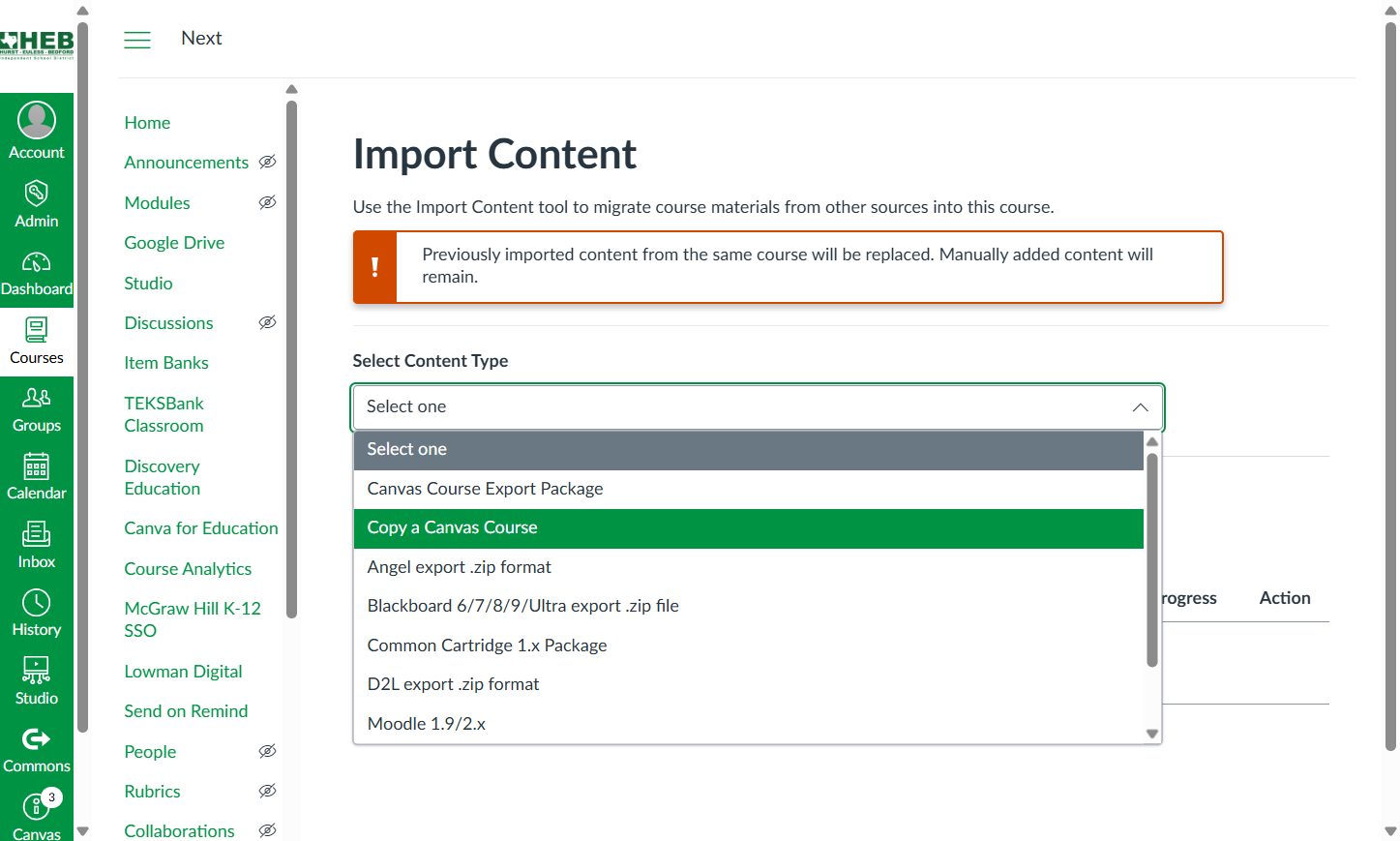The width and height of the screenshot is (1400, 841).
Task: Open the Inbox icon
Action: point(37,534)
